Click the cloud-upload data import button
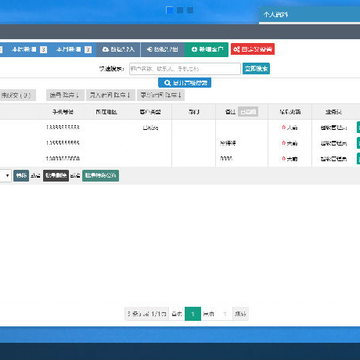 click(118, 49)
